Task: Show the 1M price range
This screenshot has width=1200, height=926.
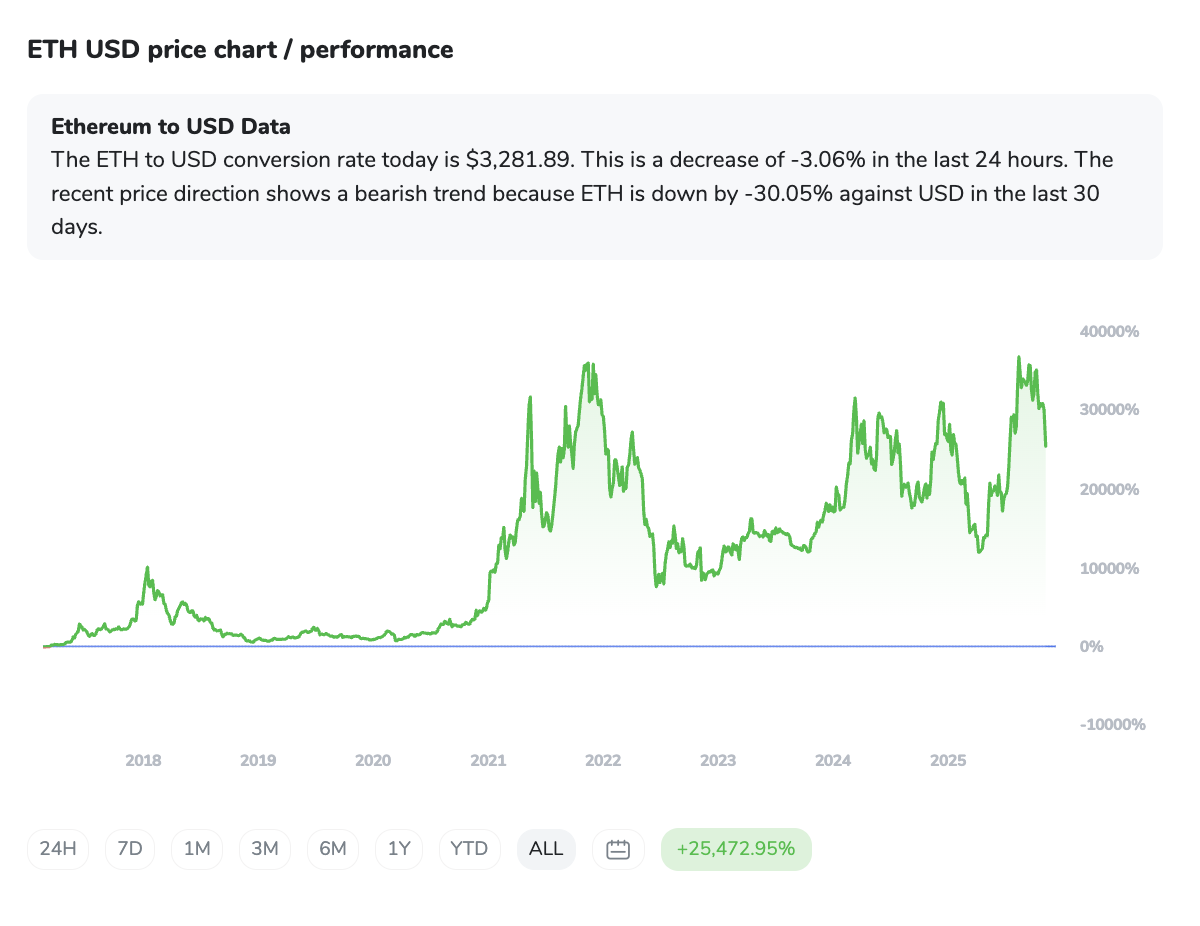Action: 197,849
